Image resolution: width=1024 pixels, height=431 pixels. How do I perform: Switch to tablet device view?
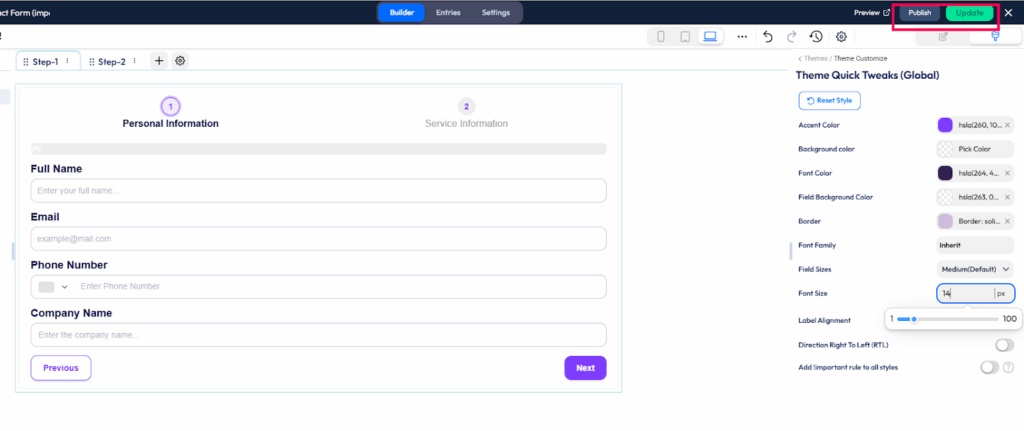point(685,37)
